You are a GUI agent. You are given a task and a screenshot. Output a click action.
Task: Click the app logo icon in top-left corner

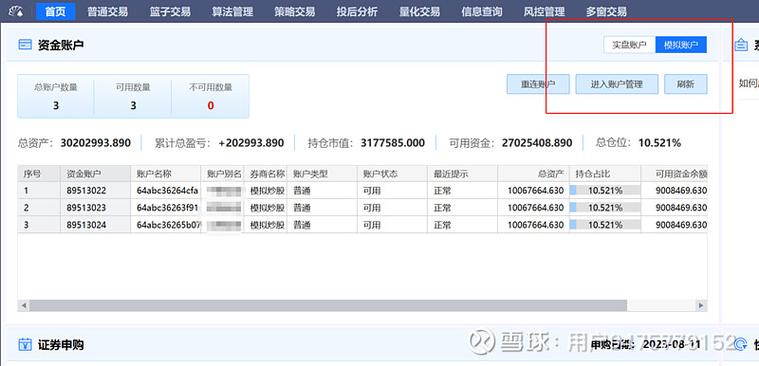tap(17, 10)
